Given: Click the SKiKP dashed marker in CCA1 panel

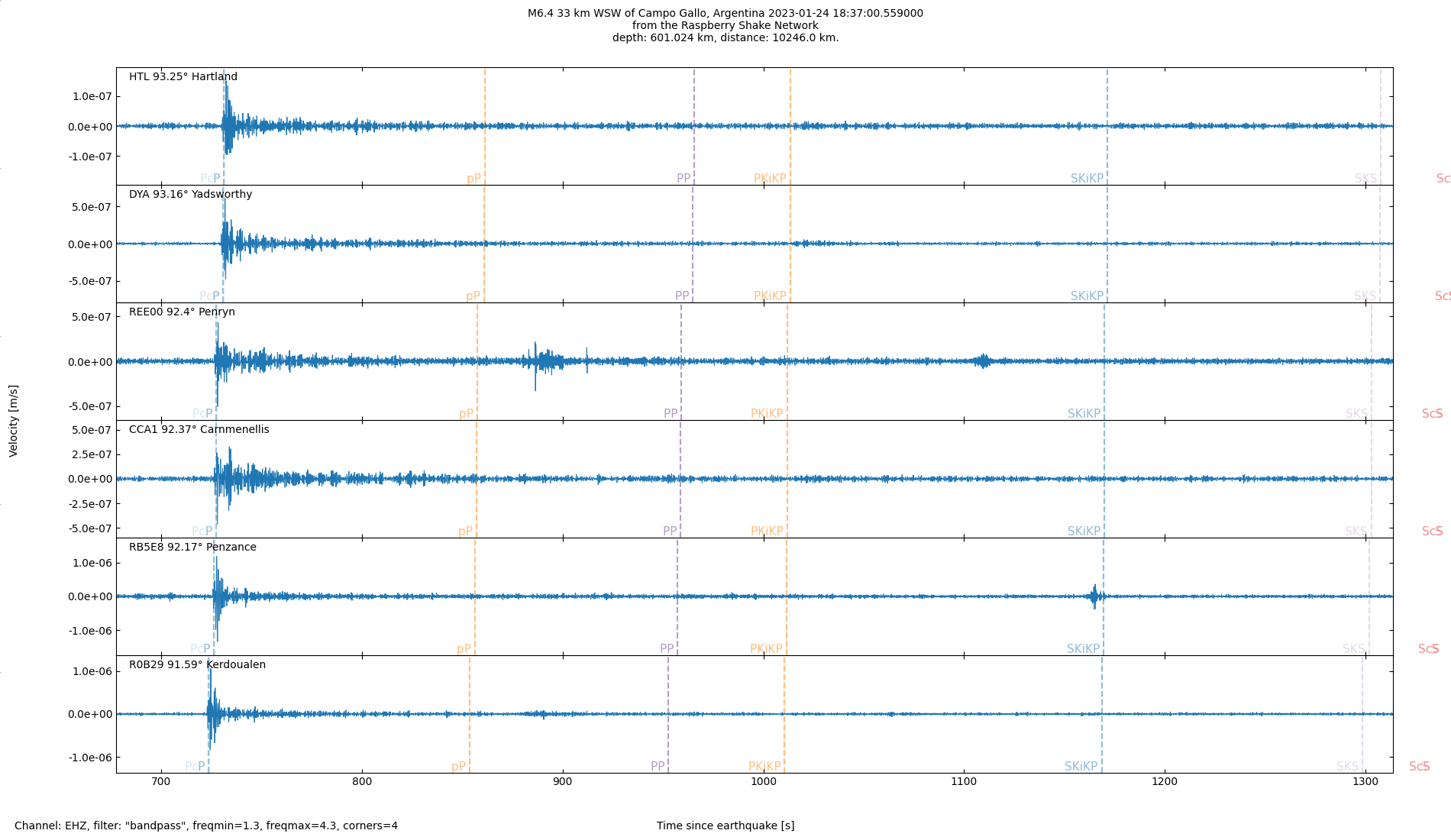Looking at the screenshot, I should coord(1104,479).
